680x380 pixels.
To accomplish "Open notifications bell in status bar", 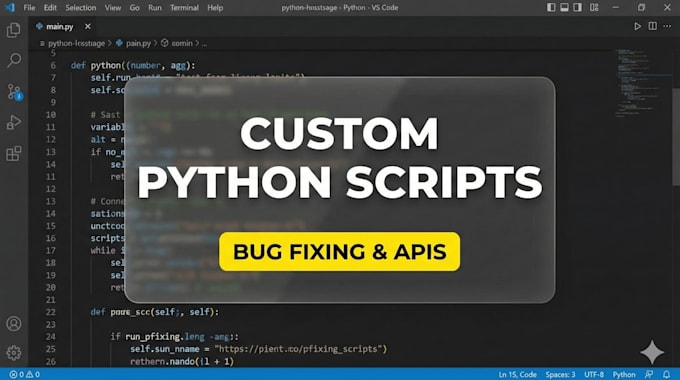I will click(667, 374).
